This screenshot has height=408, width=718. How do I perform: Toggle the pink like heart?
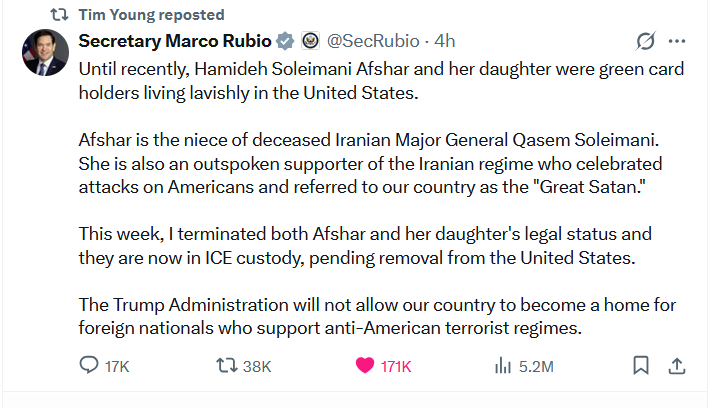pos(366,366)
